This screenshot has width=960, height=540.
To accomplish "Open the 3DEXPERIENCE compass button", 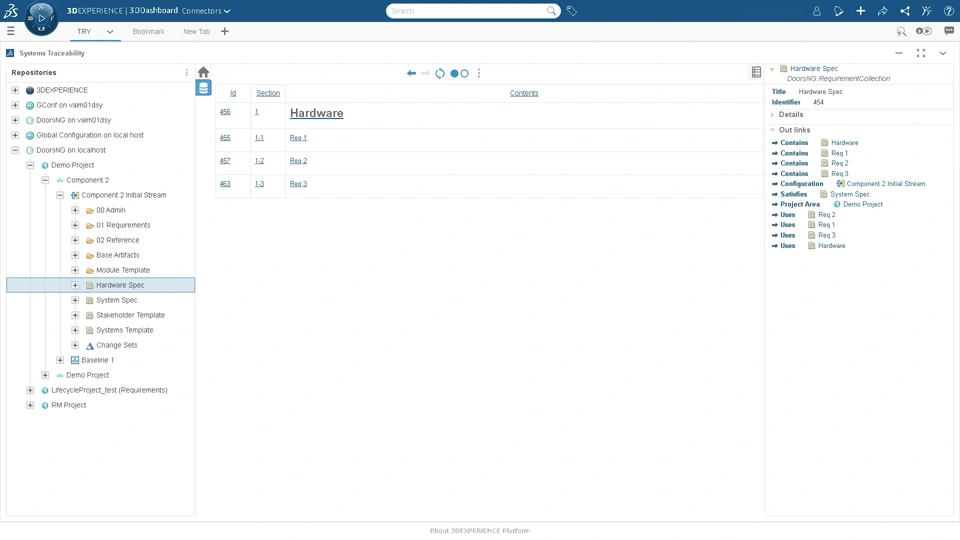I will click(41, 18).
